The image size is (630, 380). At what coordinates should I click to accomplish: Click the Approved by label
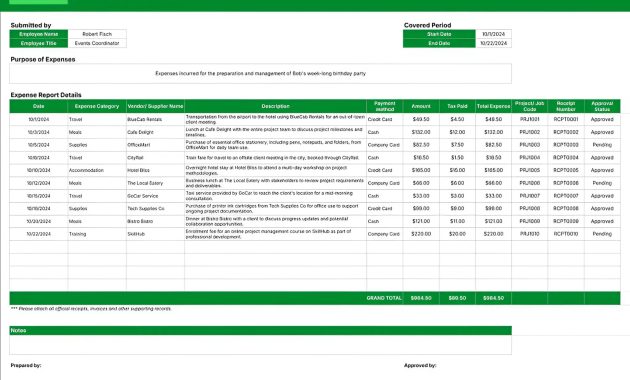[420, 366]
